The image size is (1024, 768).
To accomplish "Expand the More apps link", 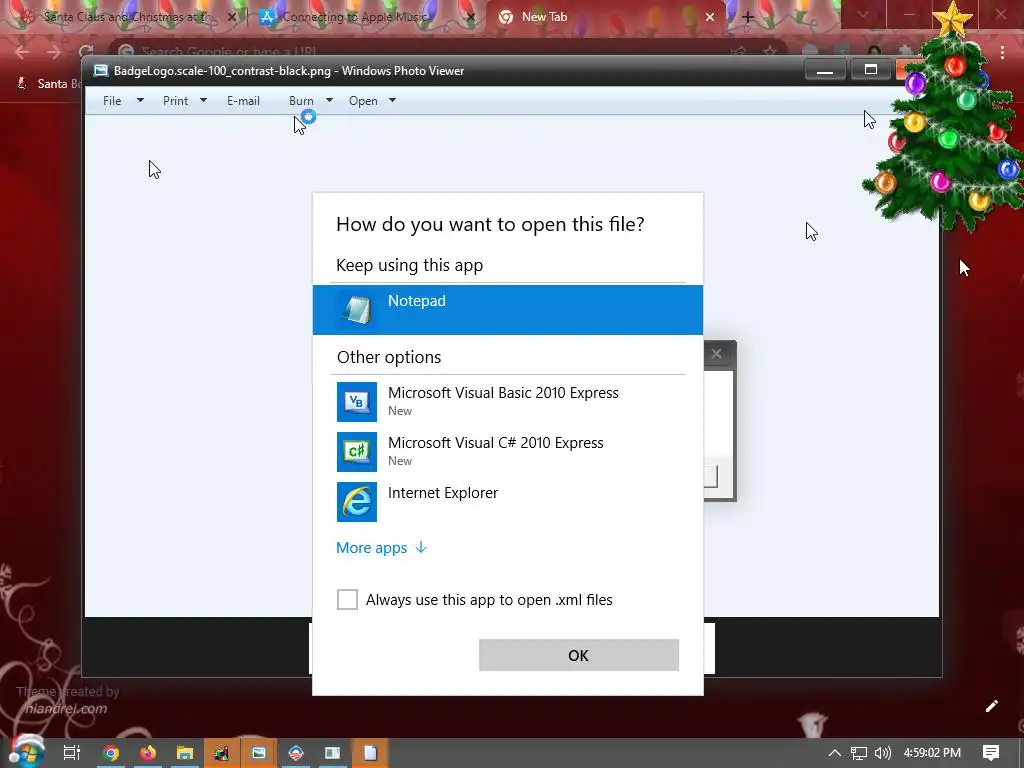I will pyautogui.click(x=381, y=548).
